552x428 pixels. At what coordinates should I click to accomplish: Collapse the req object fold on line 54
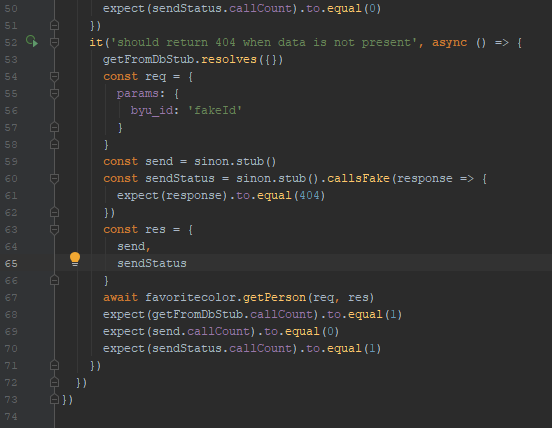tap(54, 76)
